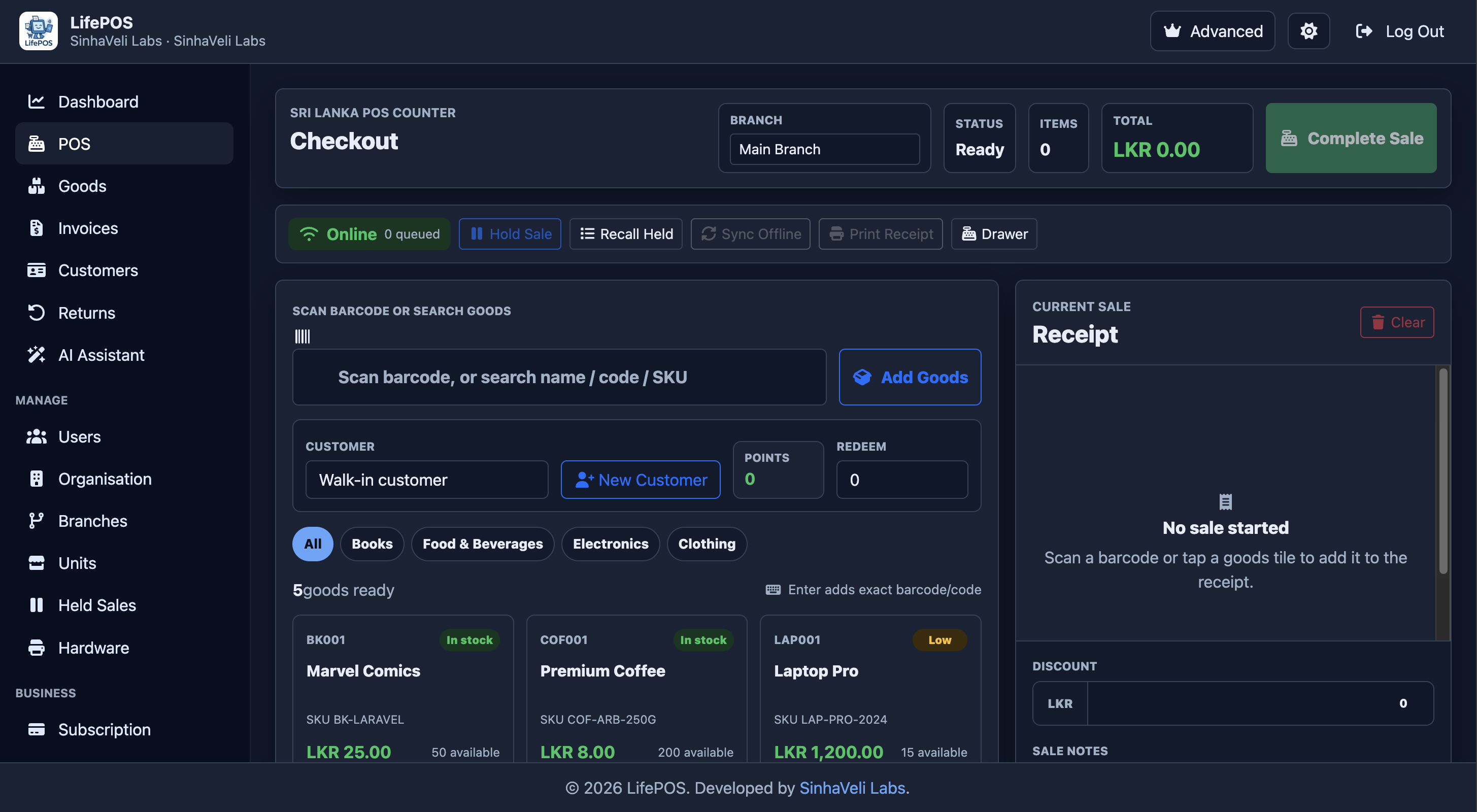Click the Redeem points input

902,480
